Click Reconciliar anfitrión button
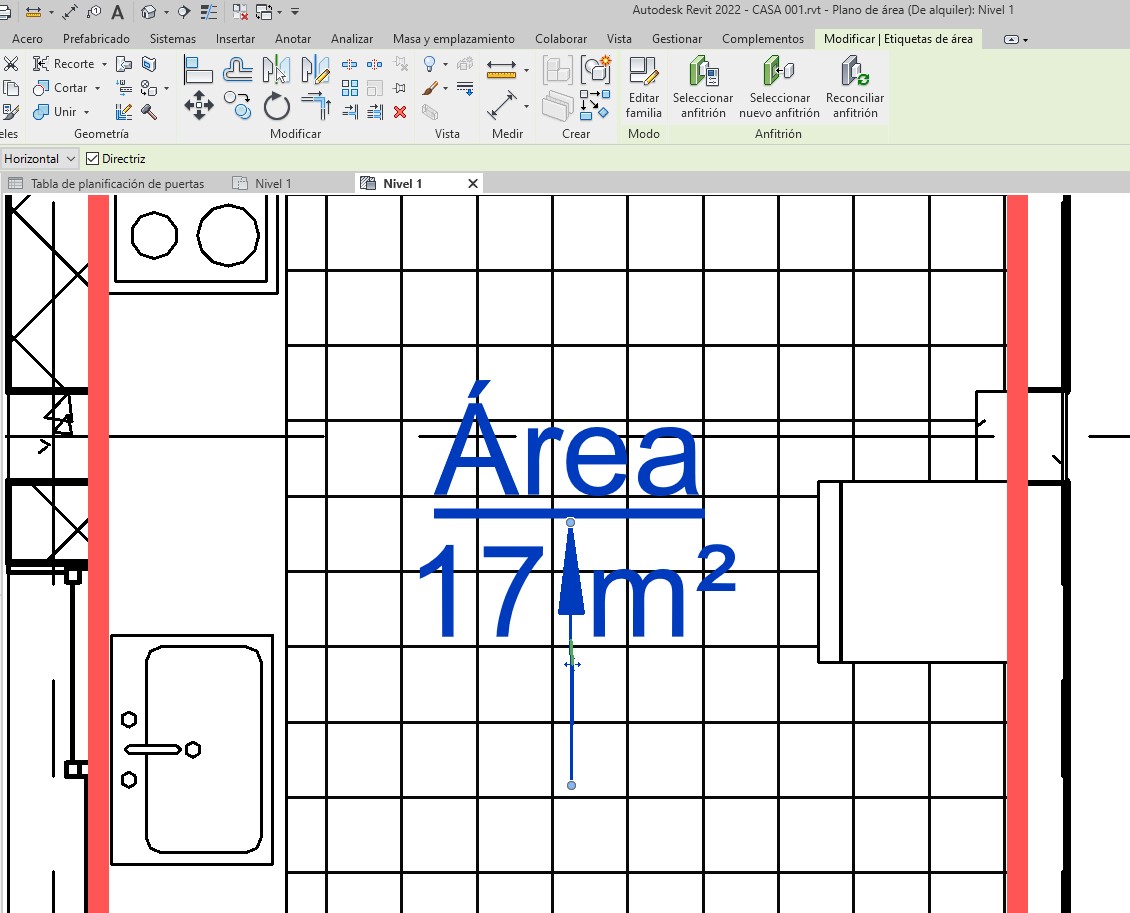The image size is (1130, 913). click(x=855, y=88)
